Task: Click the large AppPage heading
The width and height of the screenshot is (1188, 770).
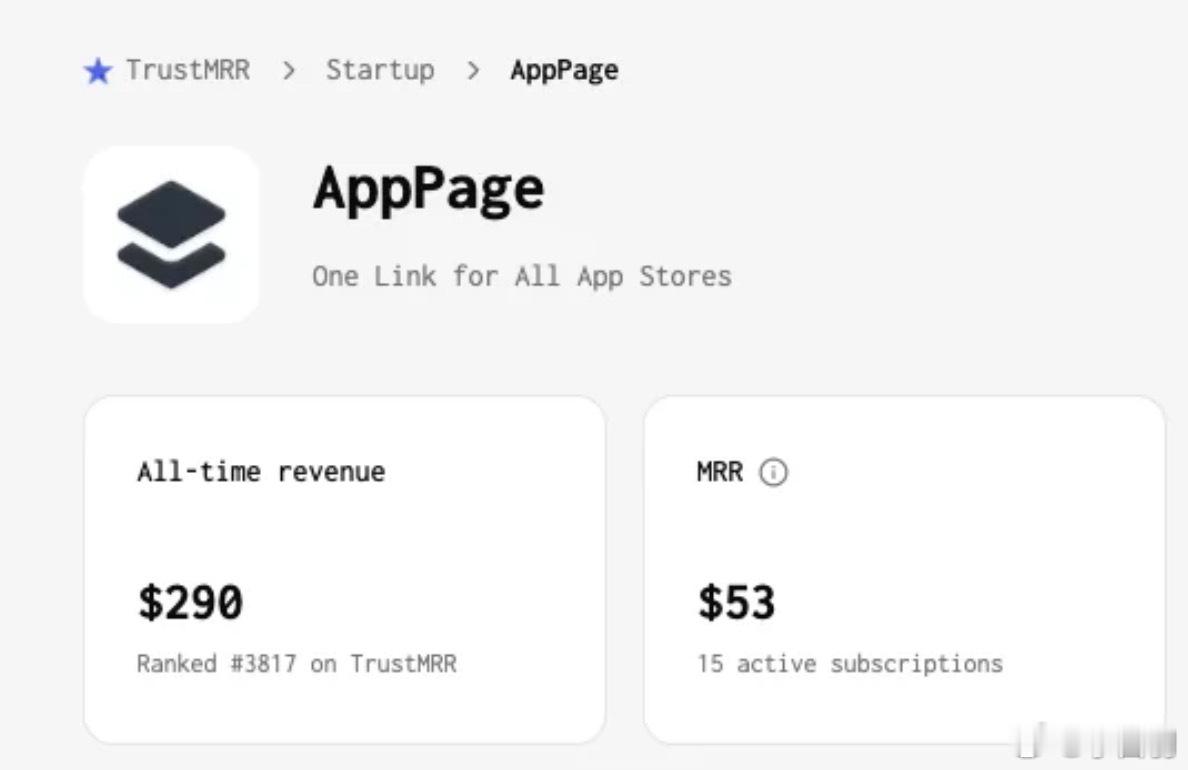Action: (x=429, y=189)
